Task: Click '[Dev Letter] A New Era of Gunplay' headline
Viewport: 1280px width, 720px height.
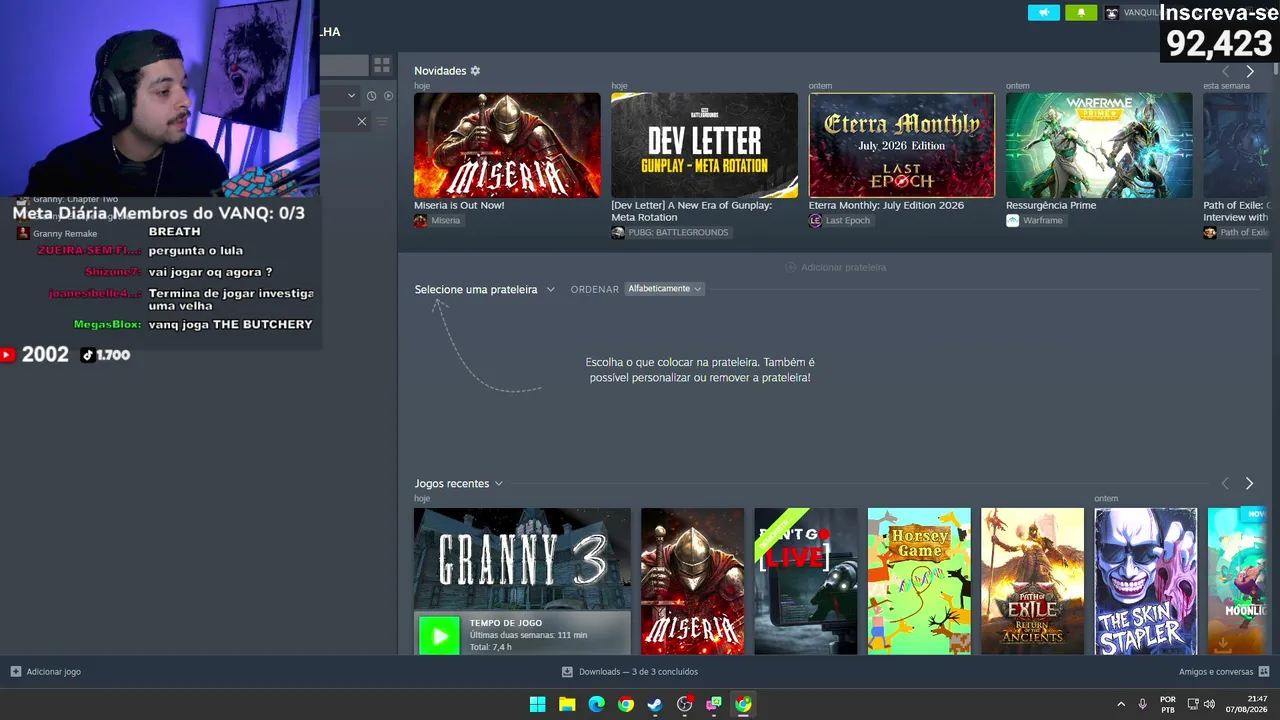Action: tap(691, 211)
